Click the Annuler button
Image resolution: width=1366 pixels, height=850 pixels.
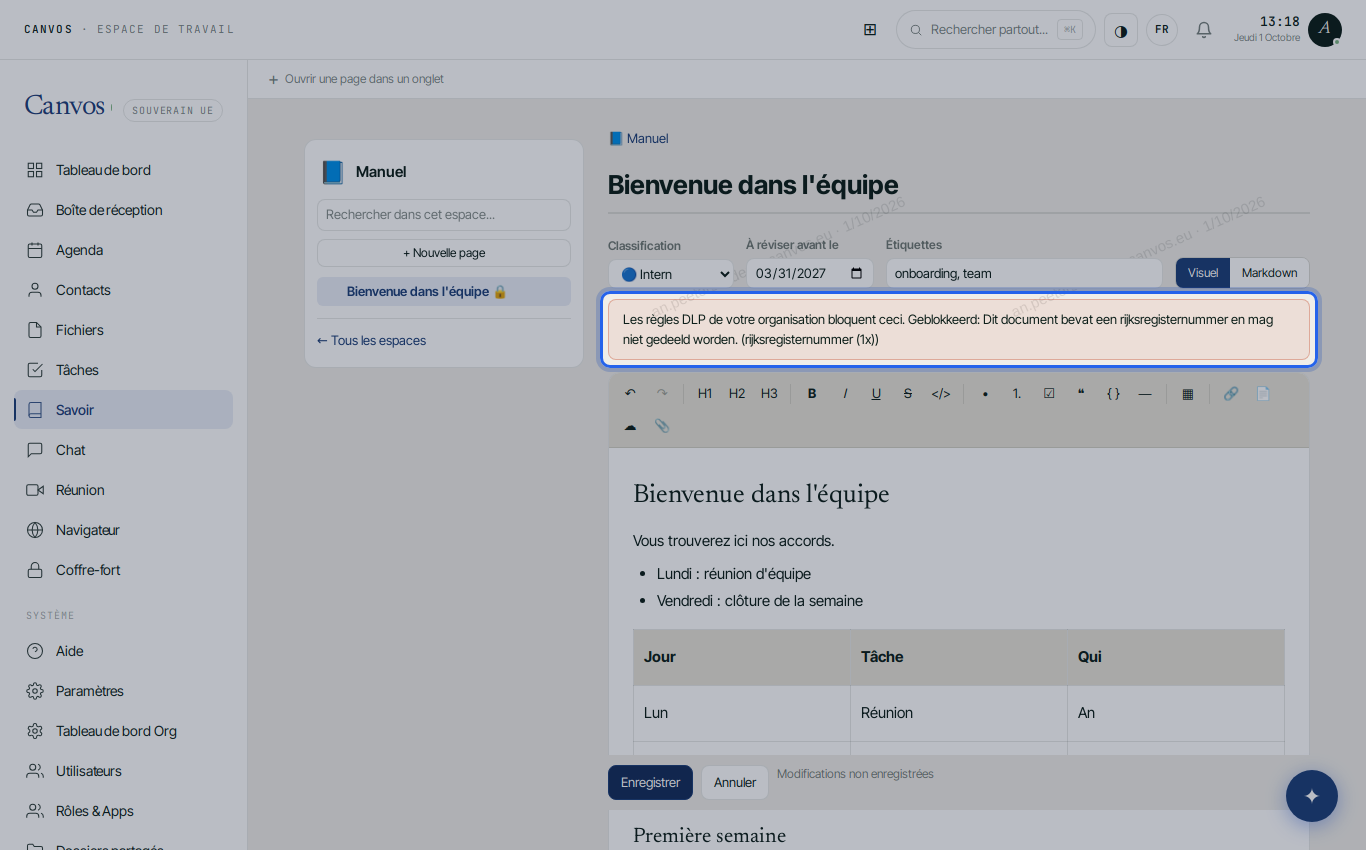click(735, 782)
